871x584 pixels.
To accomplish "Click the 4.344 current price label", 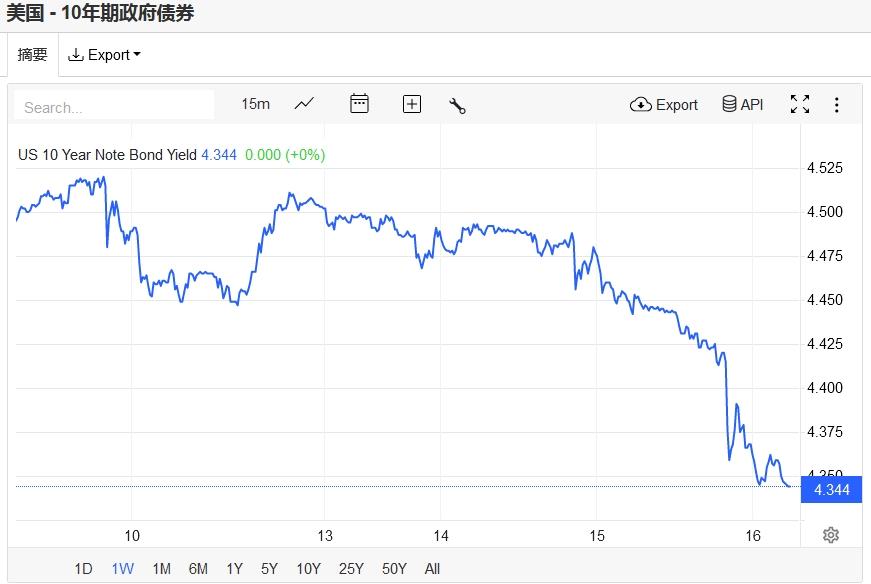I will point(831,490).
